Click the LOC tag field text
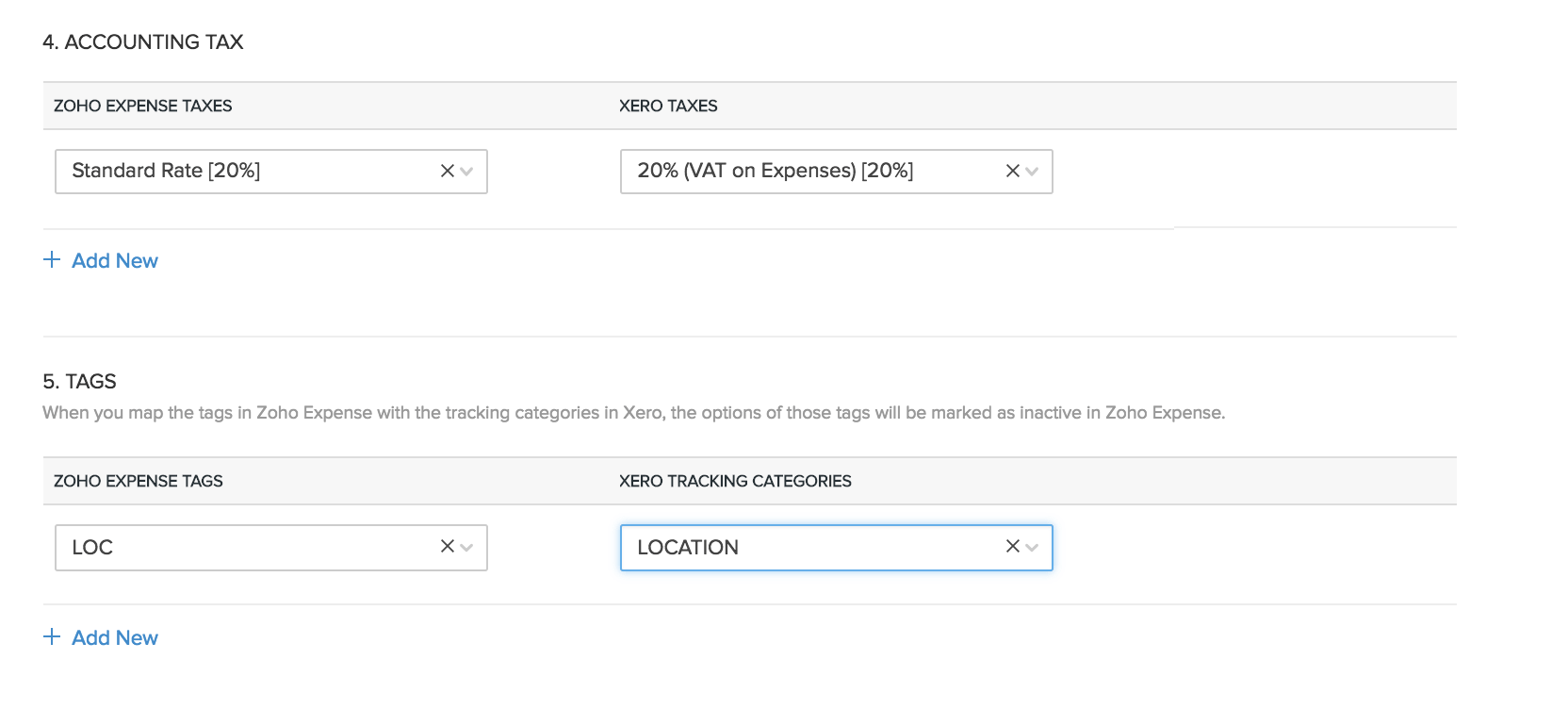The image size is (1568, 709). point(92,548)
